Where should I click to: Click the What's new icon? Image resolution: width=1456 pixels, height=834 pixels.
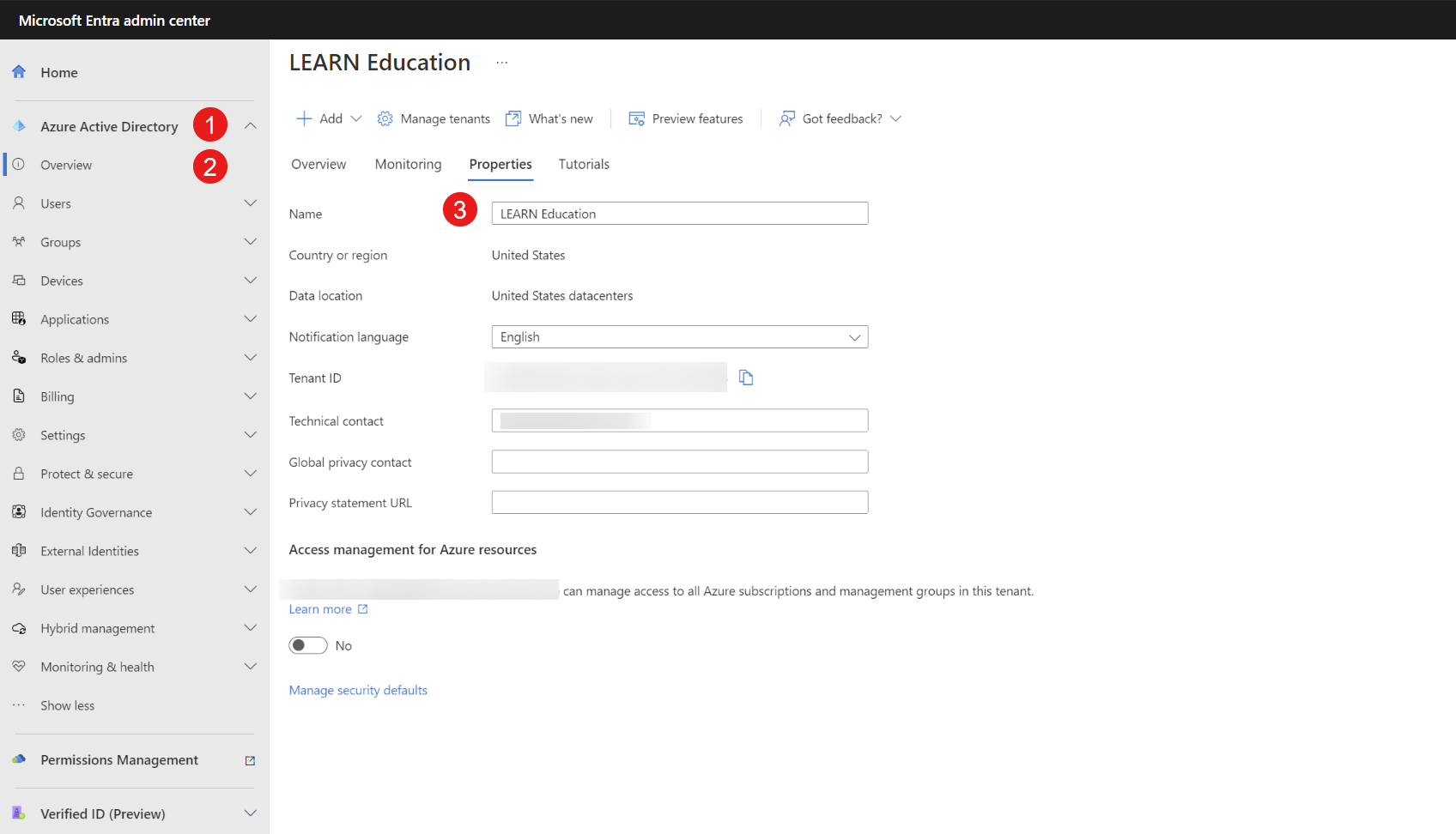tap(513, 118)
